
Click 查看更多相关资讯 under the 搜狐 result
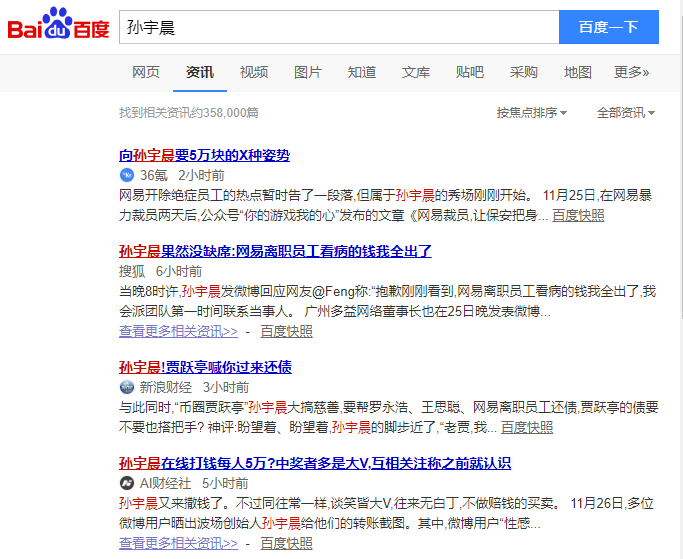(178, 331)
